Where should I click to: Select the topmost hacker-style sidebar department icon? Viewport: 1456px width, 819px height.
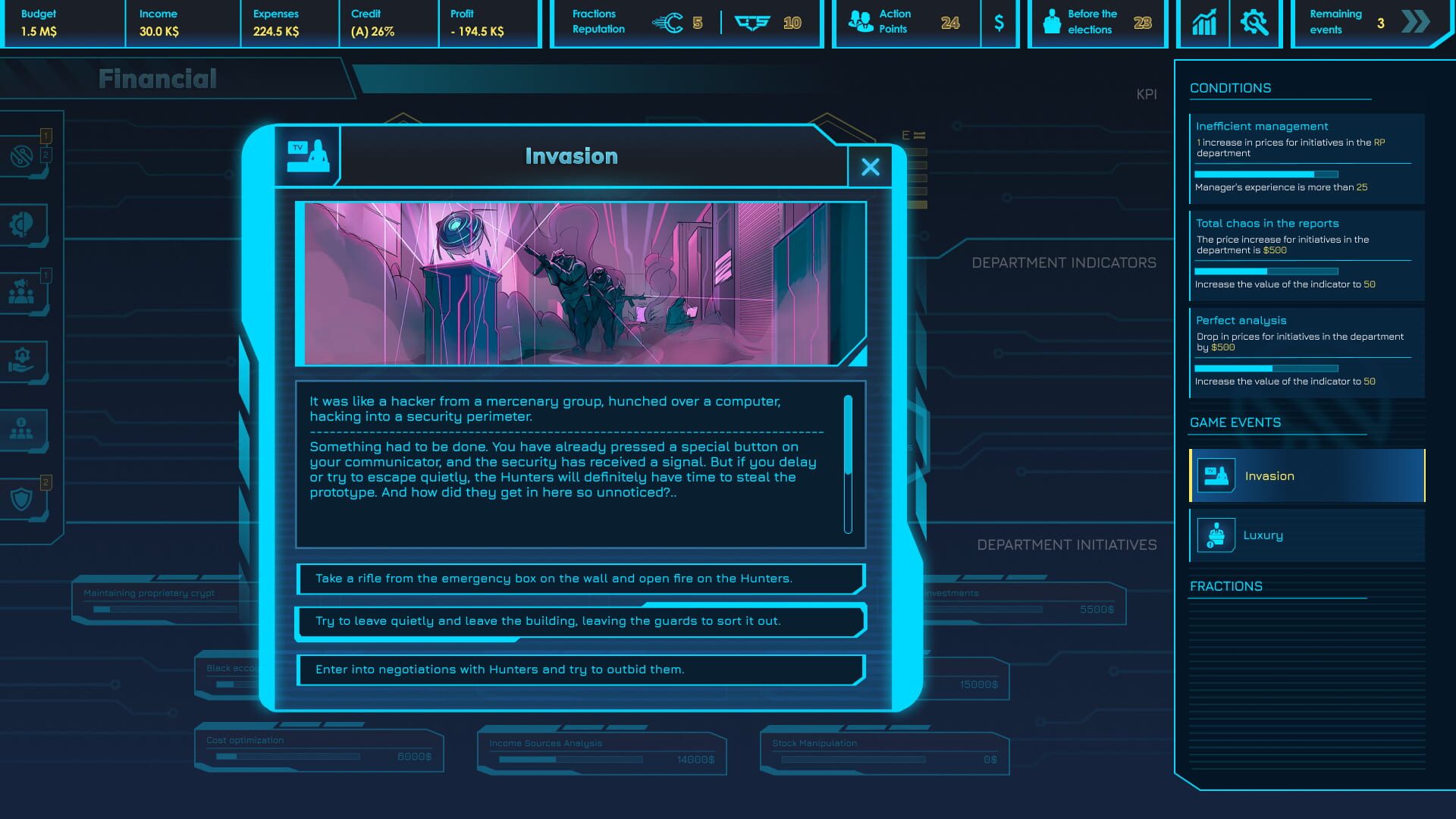(23, 155)
